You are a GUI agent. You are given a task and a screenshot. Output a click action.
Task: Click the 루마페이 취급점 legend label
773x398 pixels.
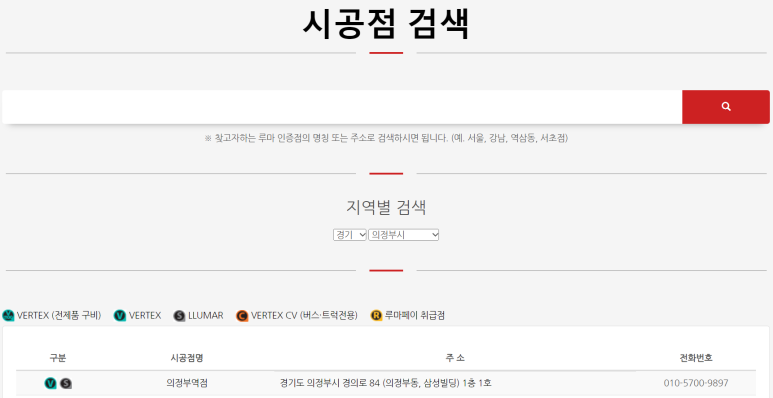pos(415,315)
